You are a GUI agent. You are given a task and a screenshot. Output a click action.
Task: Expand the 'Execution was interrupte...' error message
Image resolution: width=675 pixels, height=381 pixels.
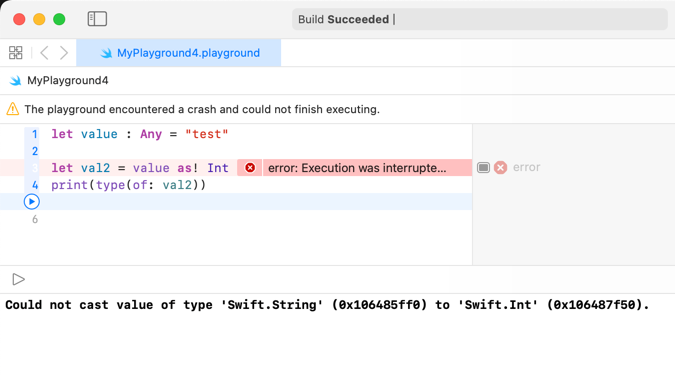(x=357, y=168)
